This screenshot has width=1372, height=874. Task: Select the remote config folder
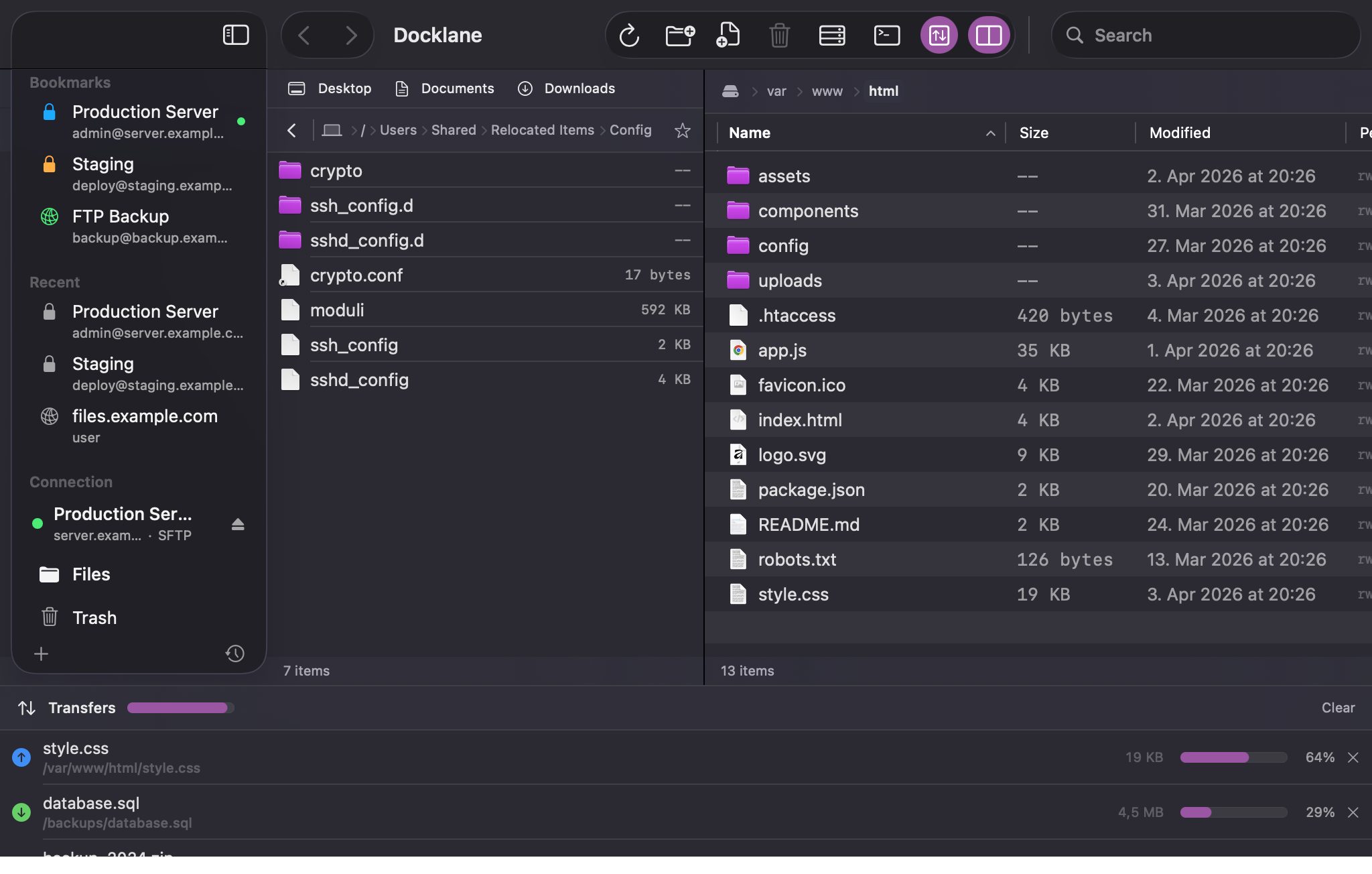(x=1038, y=245)
